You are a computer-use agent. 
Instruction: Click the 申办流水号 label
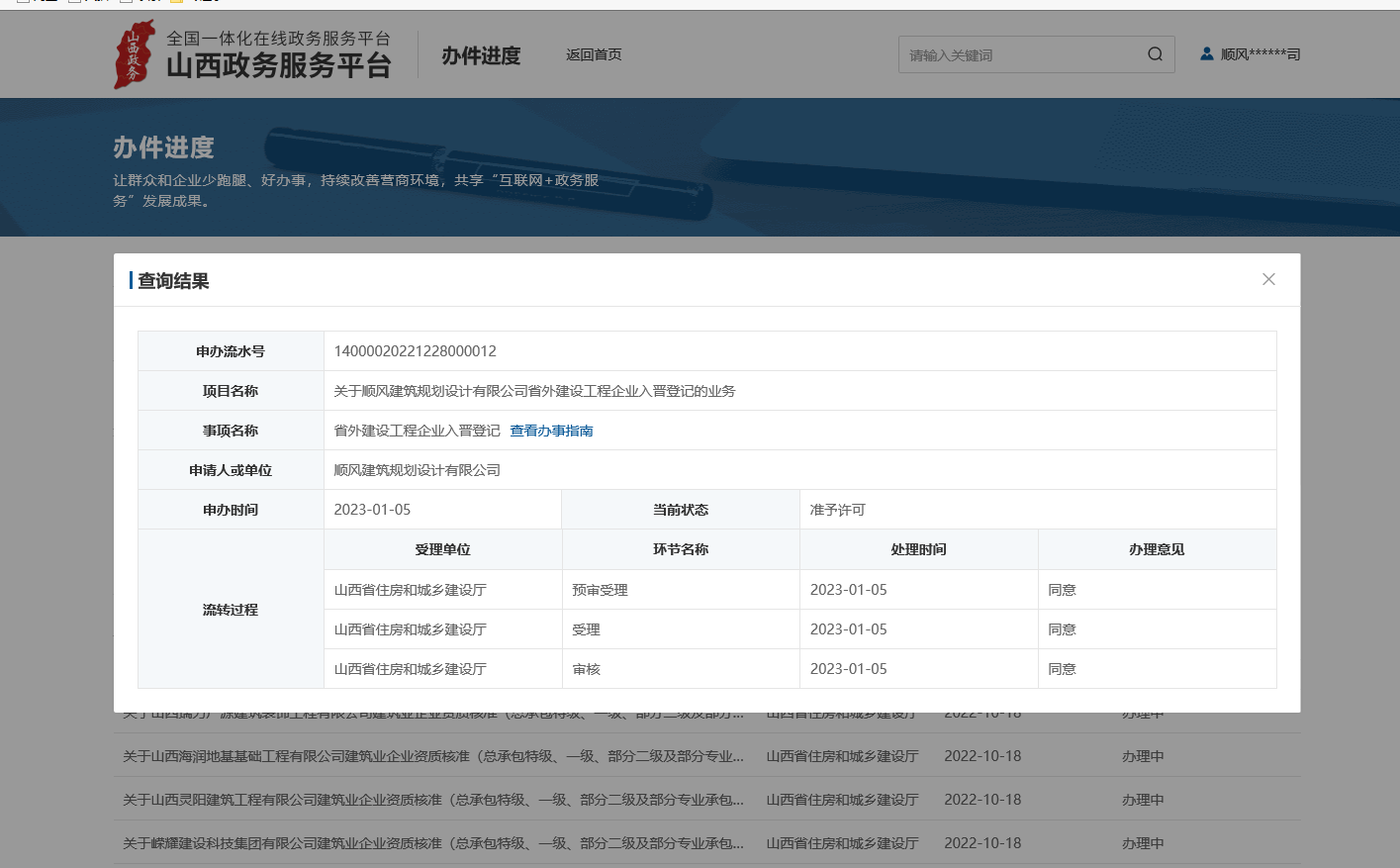point(231,351)
